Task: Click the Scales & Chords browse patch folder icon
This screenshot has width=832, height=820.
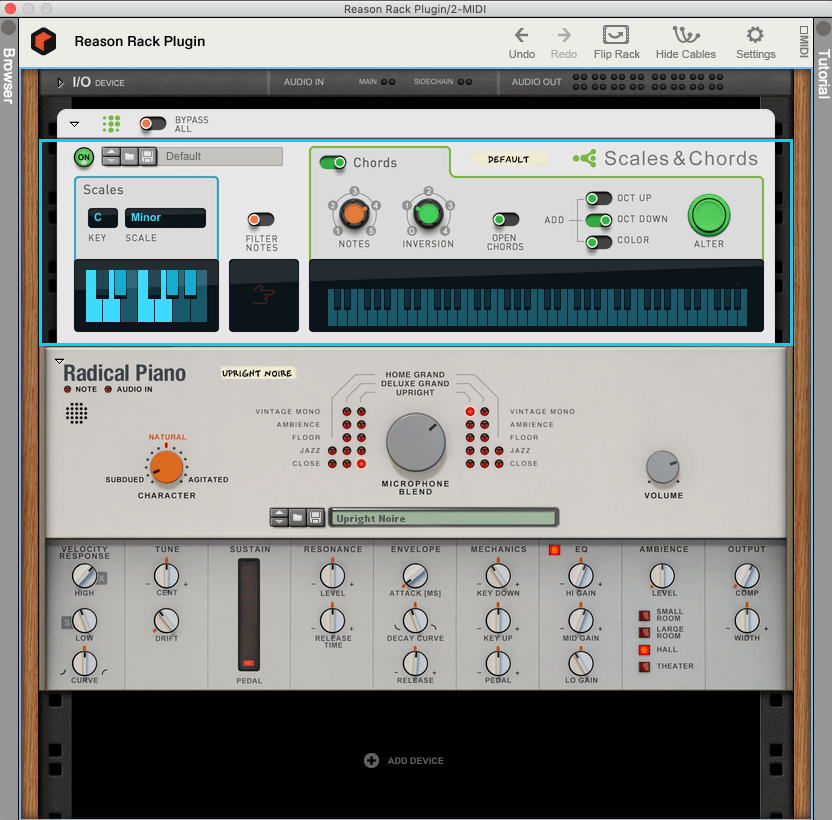Action: click(129, 156)
